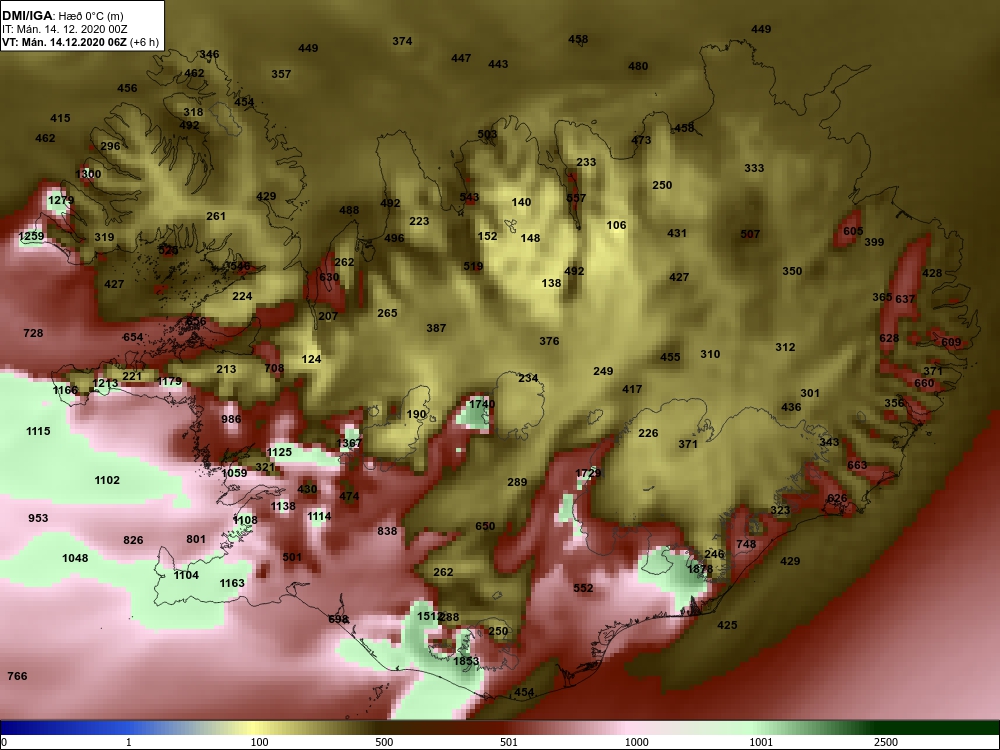Click the map value 1138
Image resolution: width=1000 pixels, height=750 pixels.
tap(283, 506)
